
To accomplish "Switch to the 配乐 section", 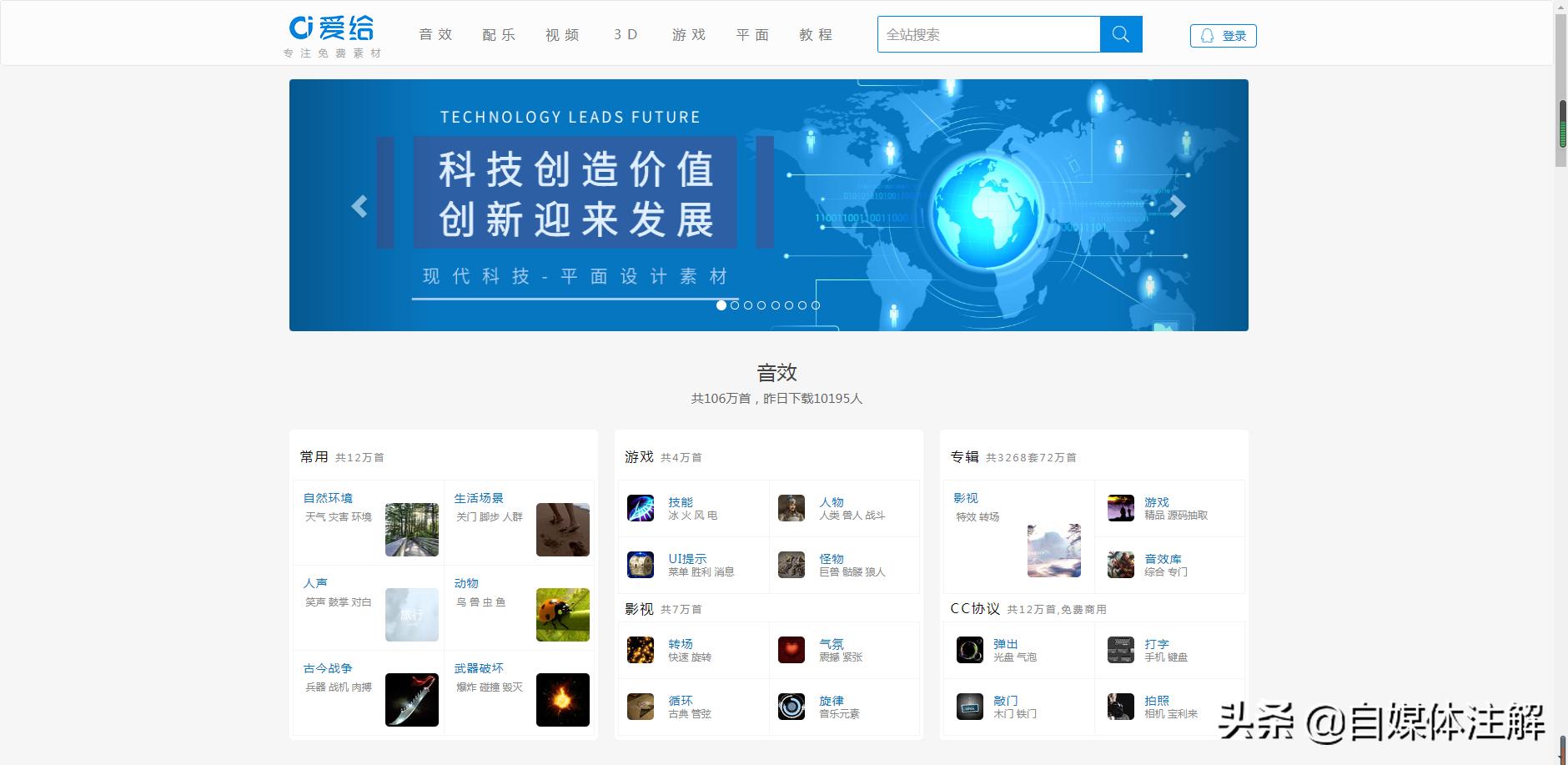I will tap(498, 34).
